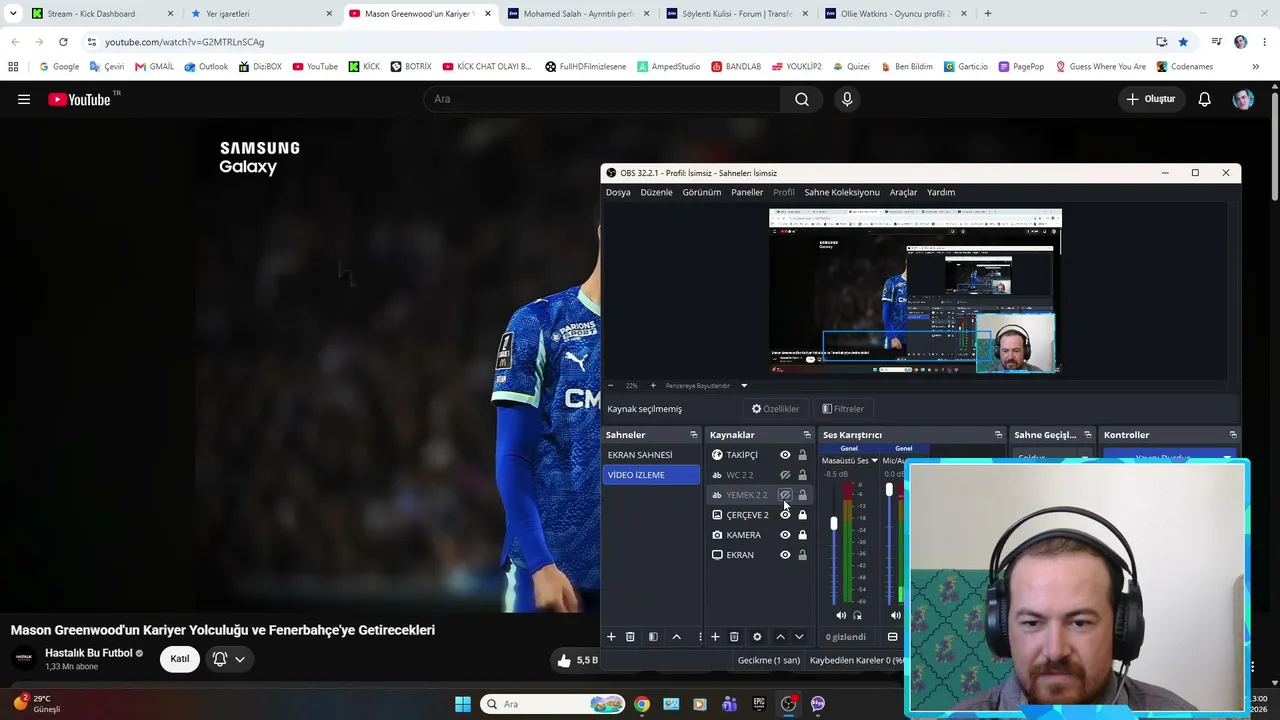The image size is (1280, 720).
Task: Open Dosya menu in OBS
Action: click(618, 192)
